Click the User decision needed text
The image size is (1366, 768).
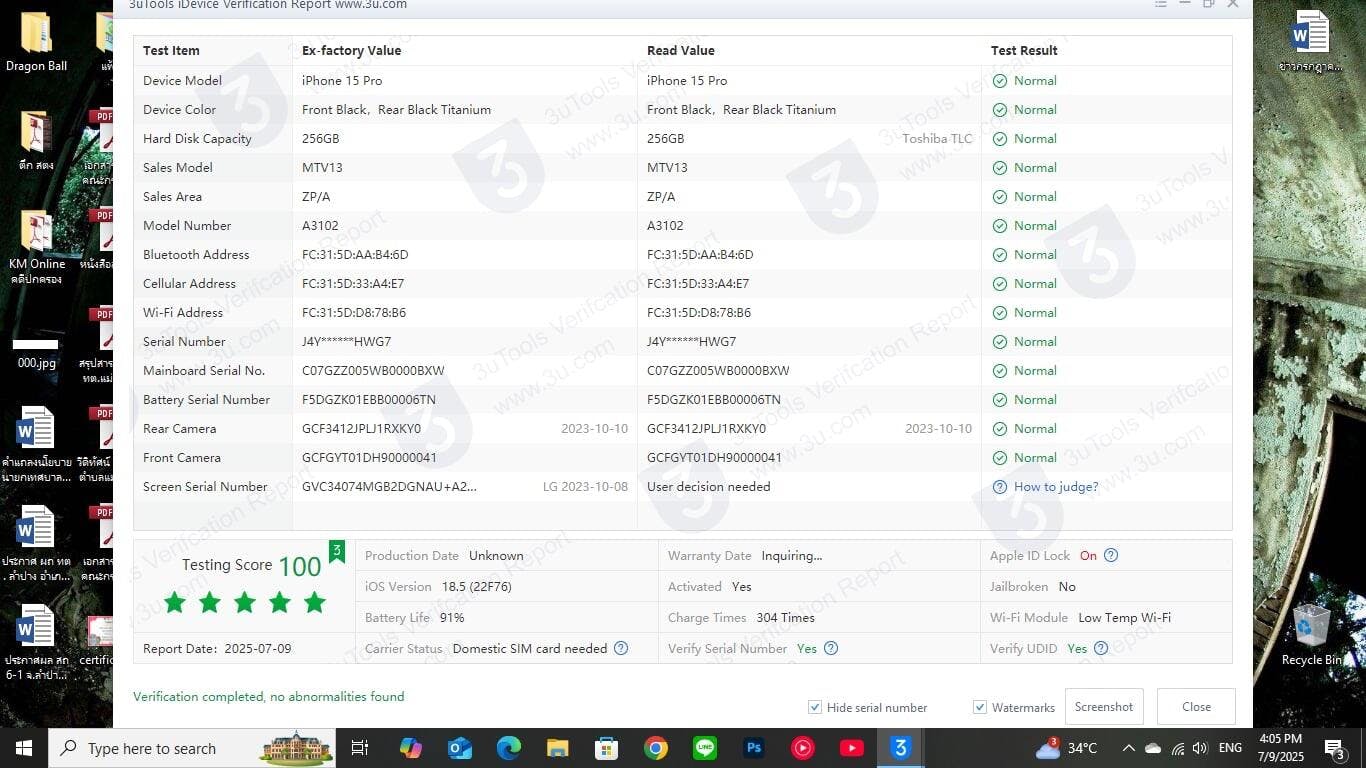tap(709, 487)
